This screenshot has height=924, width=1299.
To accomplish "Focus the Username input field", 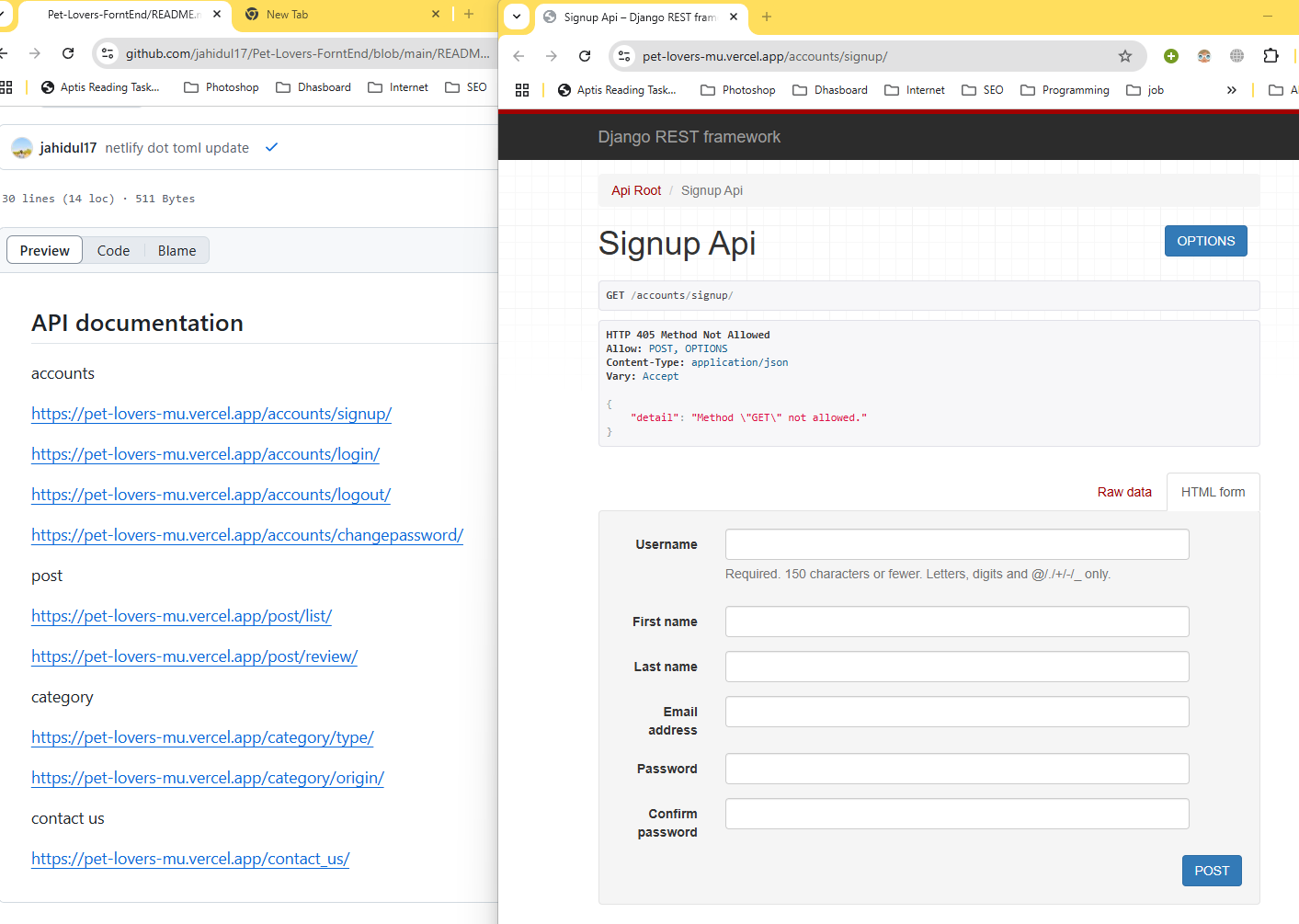I will tap(956, 544).
